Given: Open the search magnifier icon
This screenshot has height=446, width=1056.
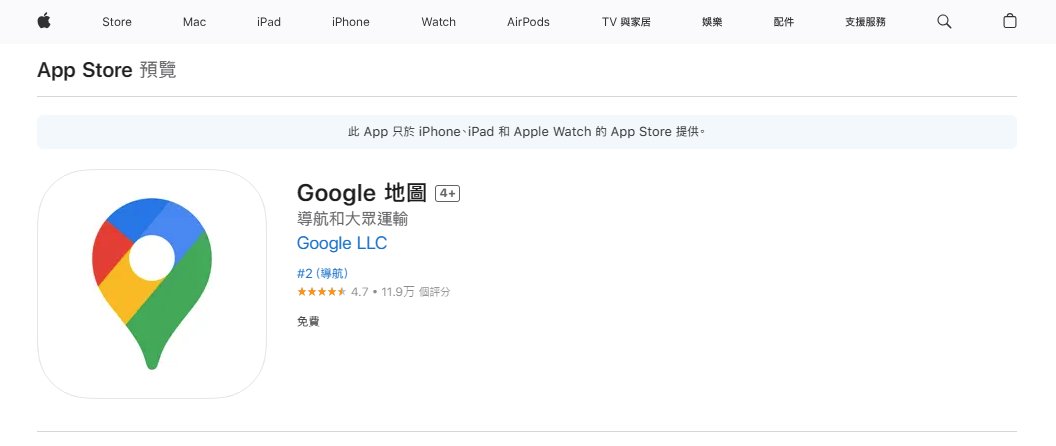Looking at the screenshot, I should [944, 21].
